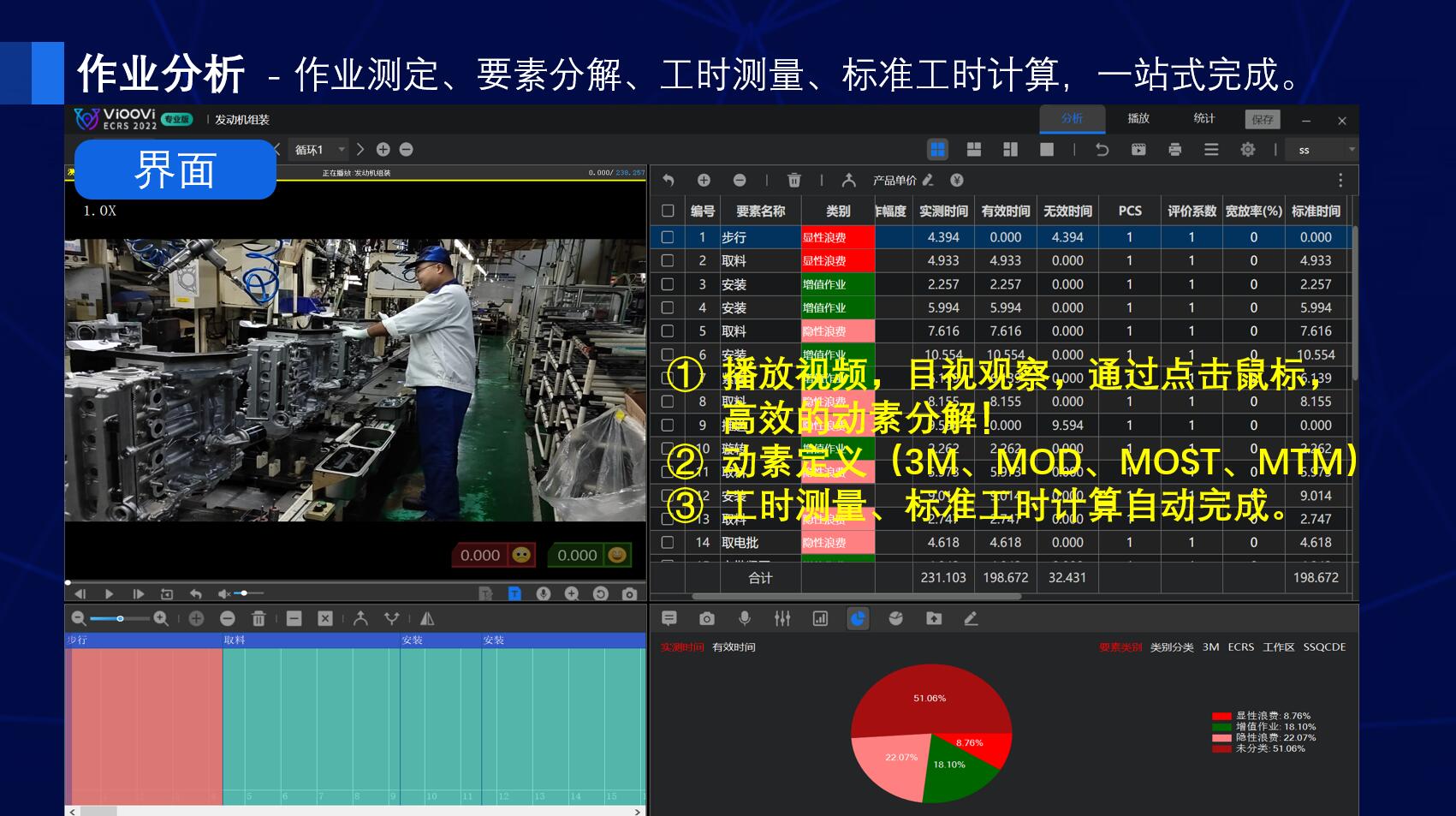1456x816 pixels.
Task: Switch to the 播放 tab
Action: tap(1138, 119)
